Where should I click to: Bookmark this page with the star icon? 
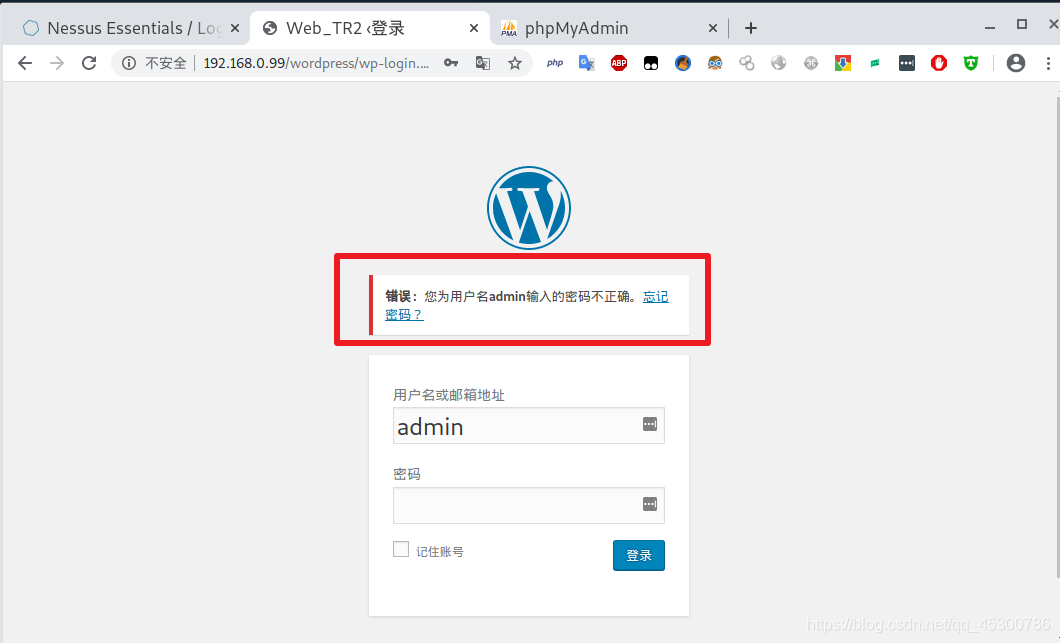click(x=515, y=63)
